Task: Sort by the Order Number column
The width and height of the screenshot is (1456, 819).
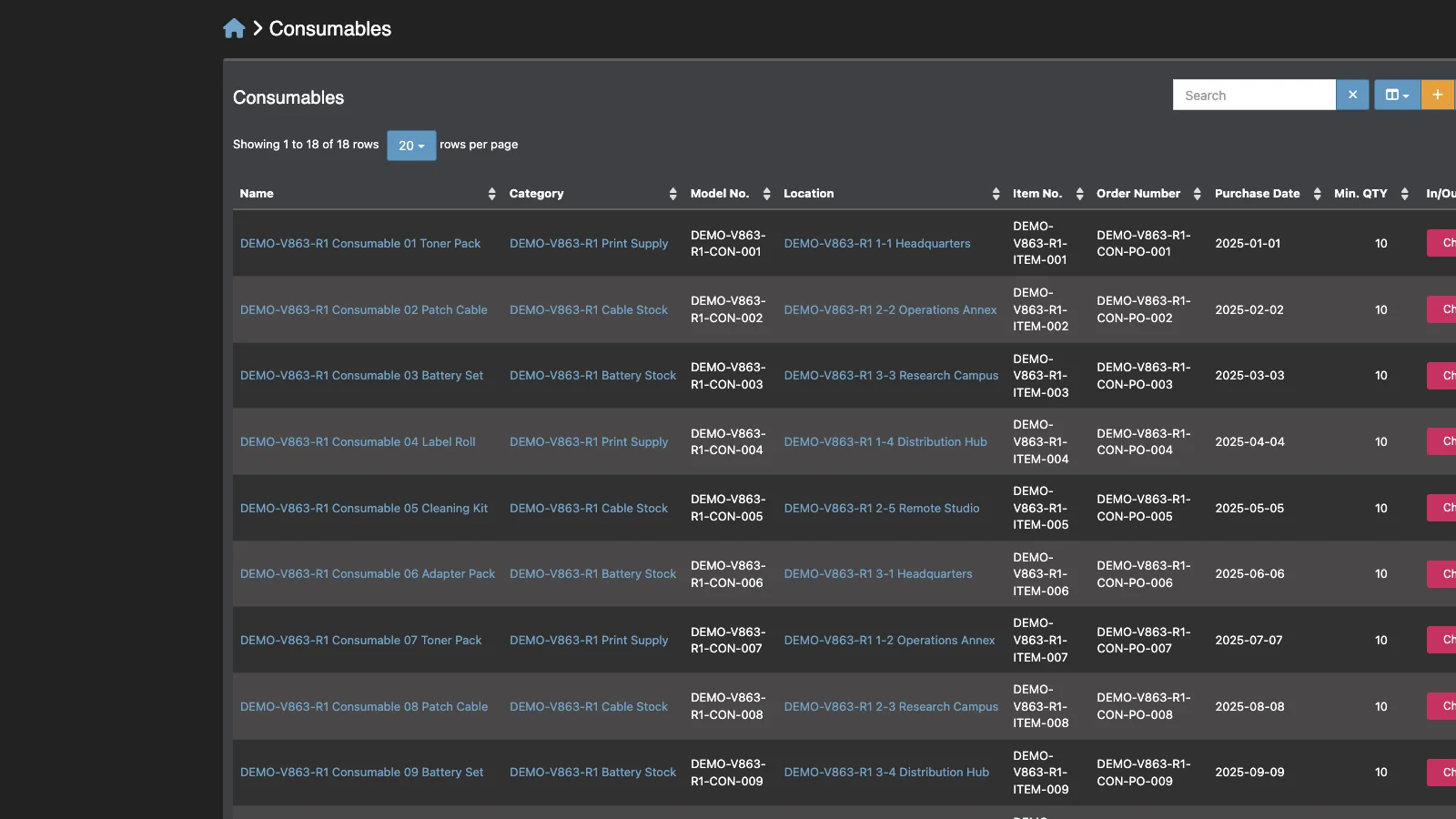Action: point(1148,194)
